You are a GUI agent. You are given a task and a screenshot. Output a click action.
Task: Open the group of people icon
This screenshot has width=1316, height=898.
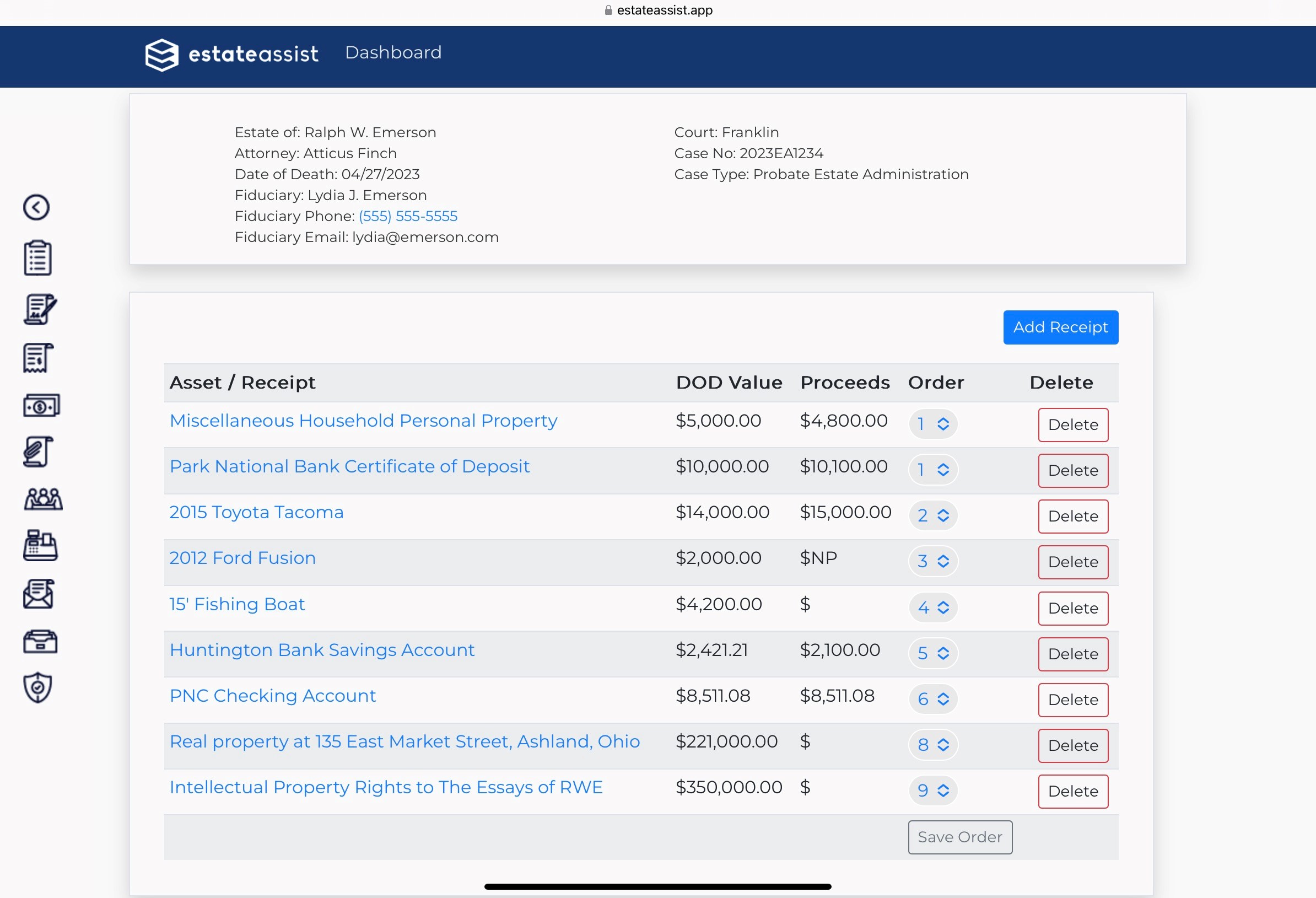43,499
